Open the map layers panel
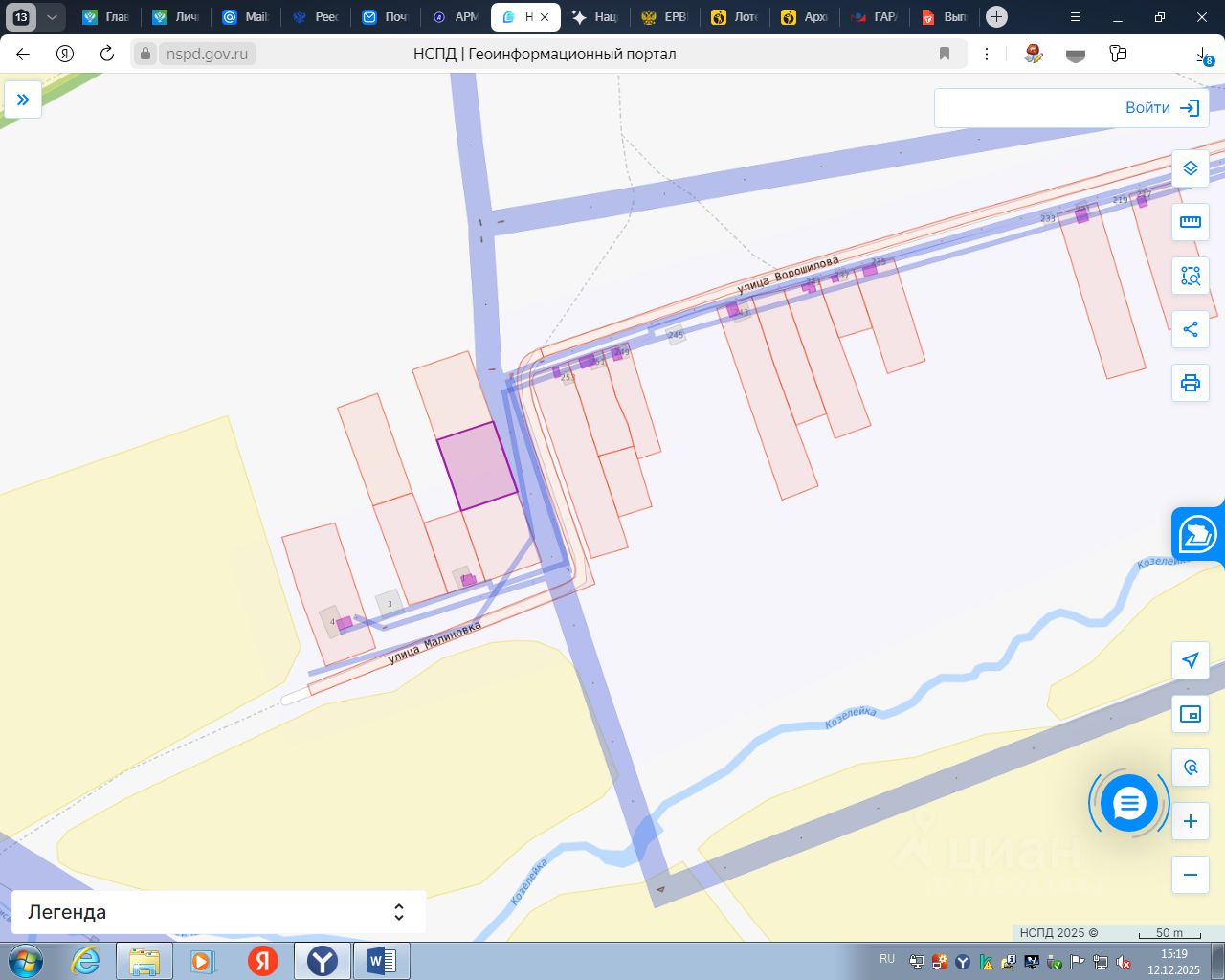This screenshot has width=1225, height=980. pyautogui.click(x=1191, y=168)
